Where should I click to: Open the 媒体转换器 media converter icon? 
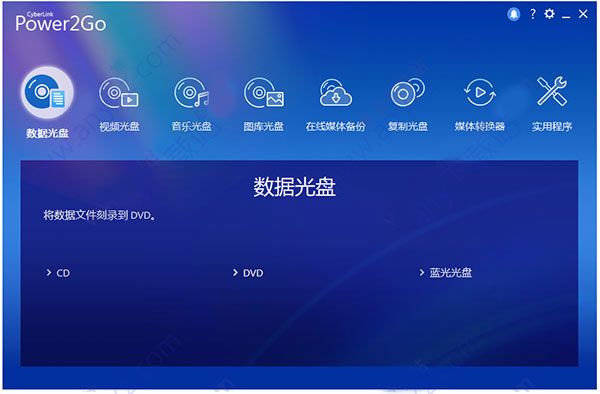pyautogui.click(x=479, y=93)
